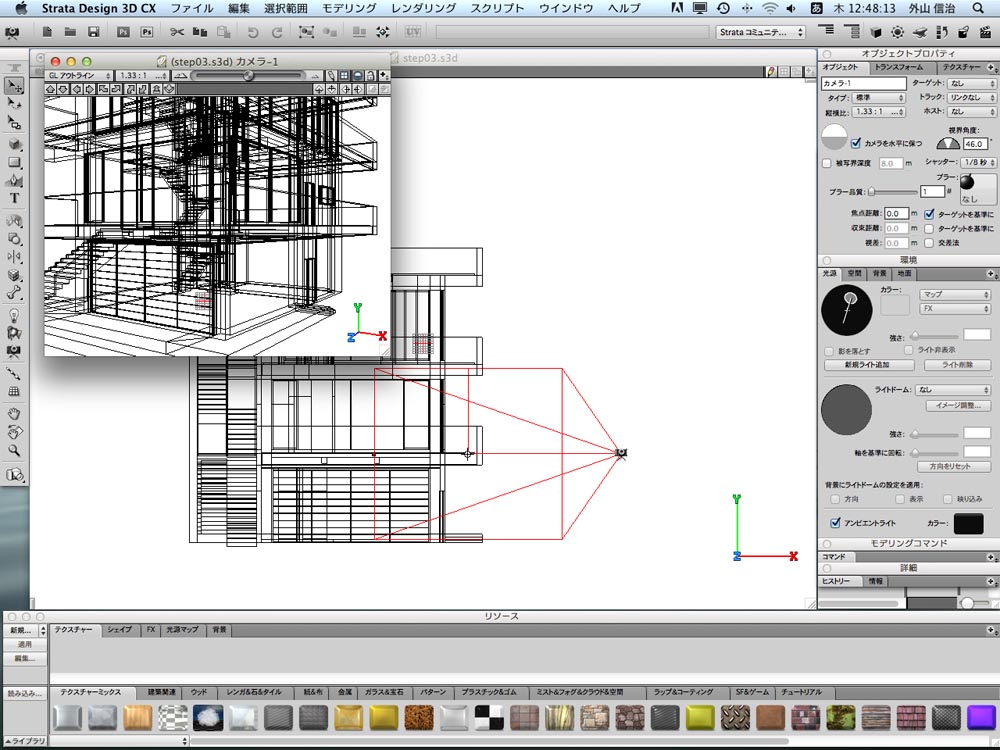The image size is (1000, 750).
Task: Open the ライトドーム dropdown
Action: (953, 390)
